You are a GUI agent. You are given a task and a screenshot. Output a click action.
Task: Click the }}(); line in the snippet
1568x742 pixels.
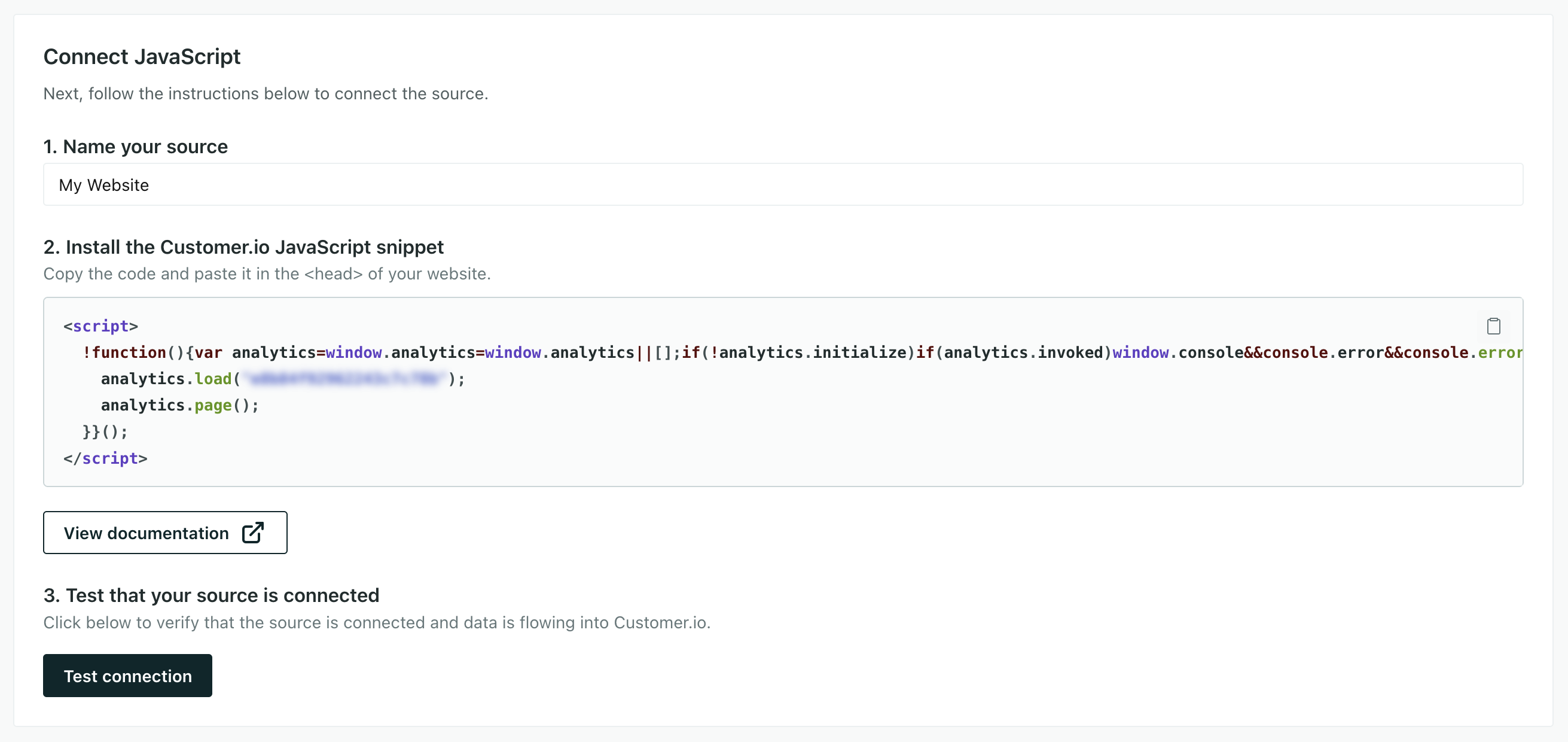pyautogui.click(x=105, y=431)
